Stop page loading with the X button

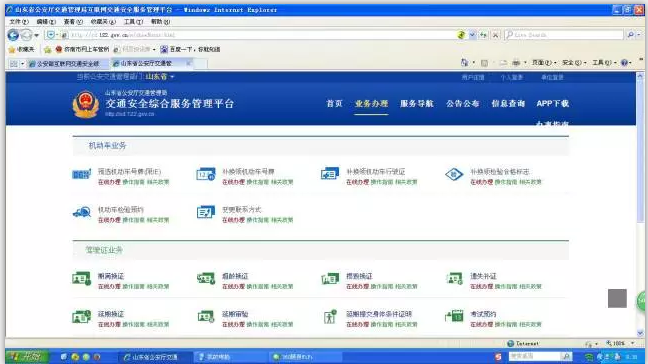495,35
